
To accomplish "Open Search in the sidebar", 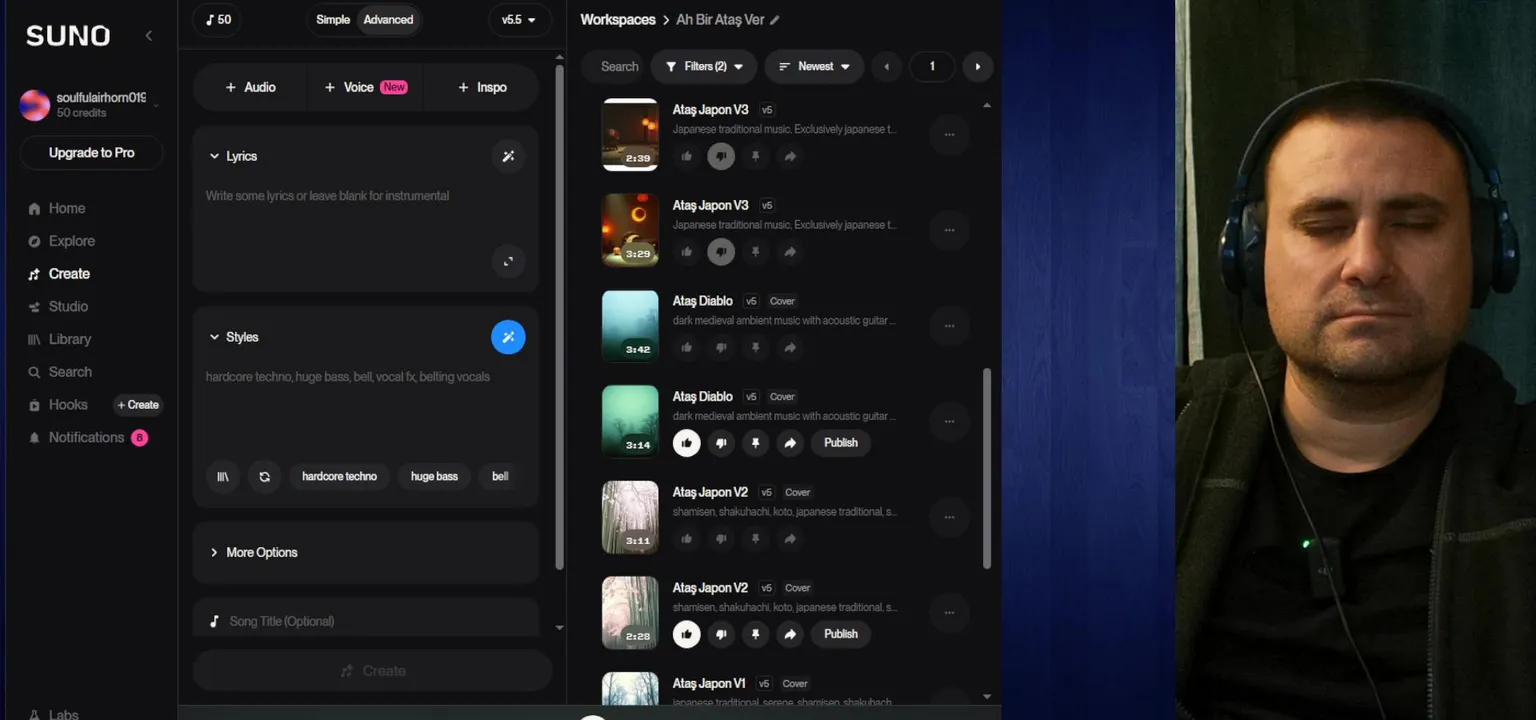I will click(60, 372).
